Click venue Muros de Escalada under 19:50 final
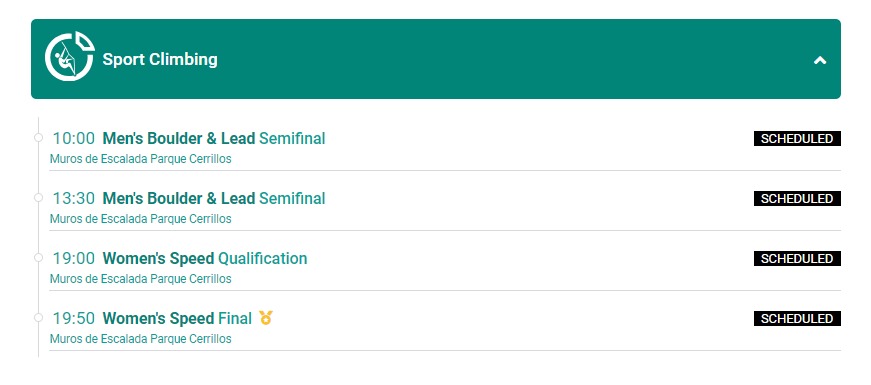The image size is (871, 385). pos(141,339)
